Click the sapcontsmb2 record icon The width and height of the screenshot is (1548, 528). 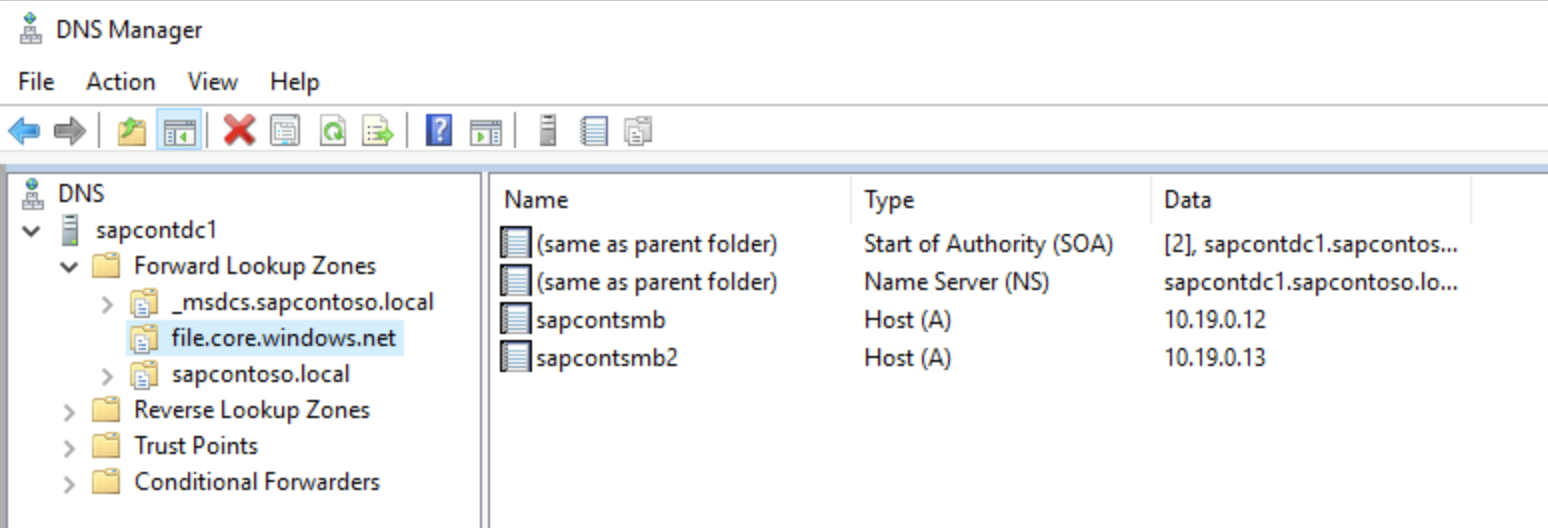point(515,357)
